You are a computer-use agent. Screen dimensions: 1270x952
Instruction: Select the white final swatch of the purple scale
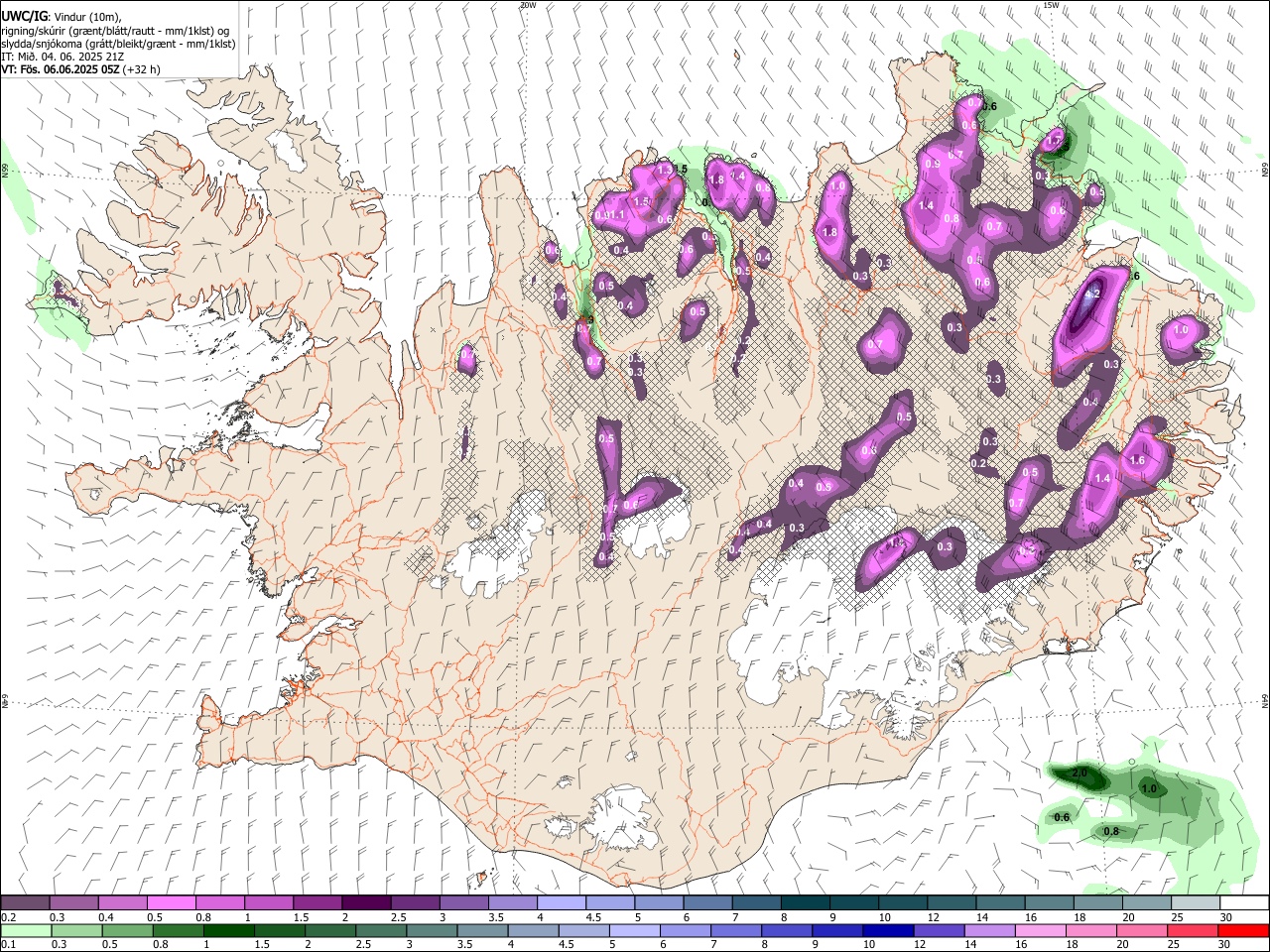point(1244,903)
